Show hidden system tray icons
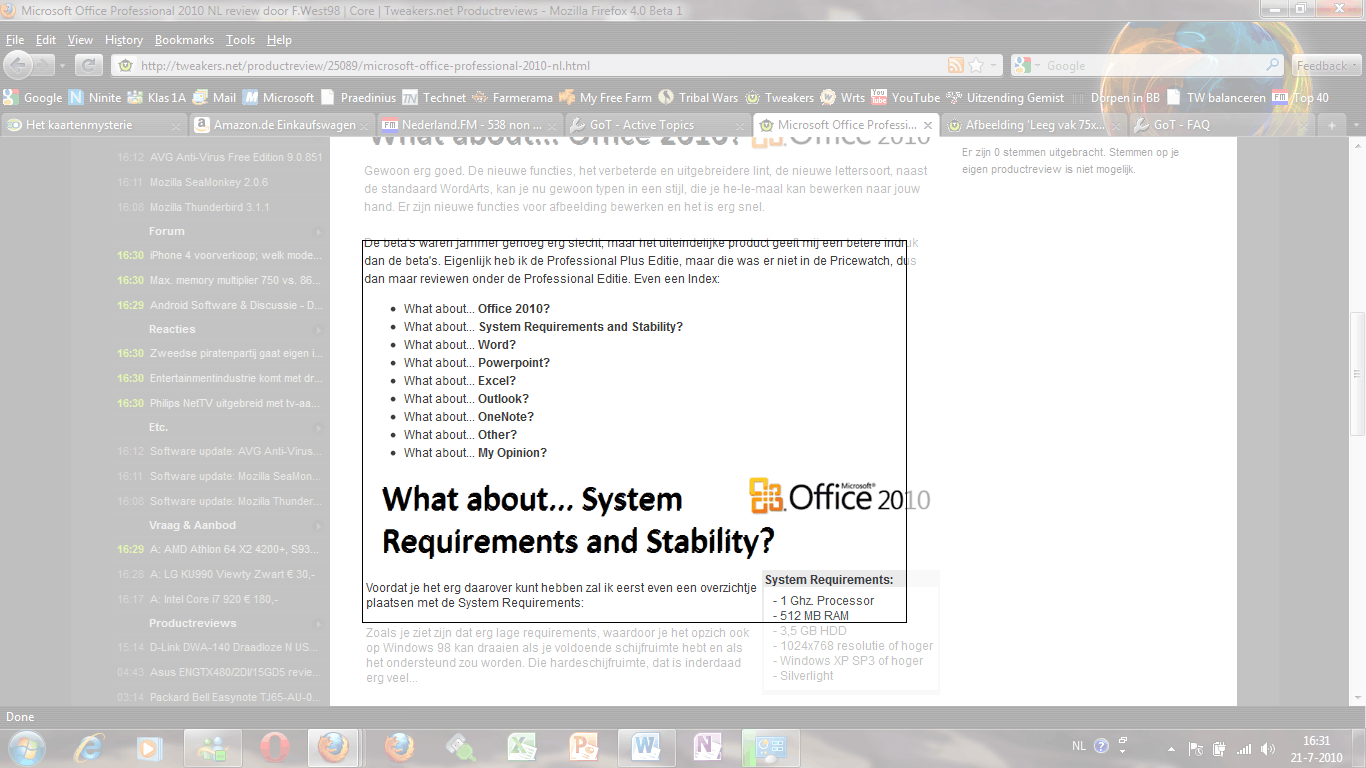Screen dimensions: 1366x768 [x=1172, y=749]
